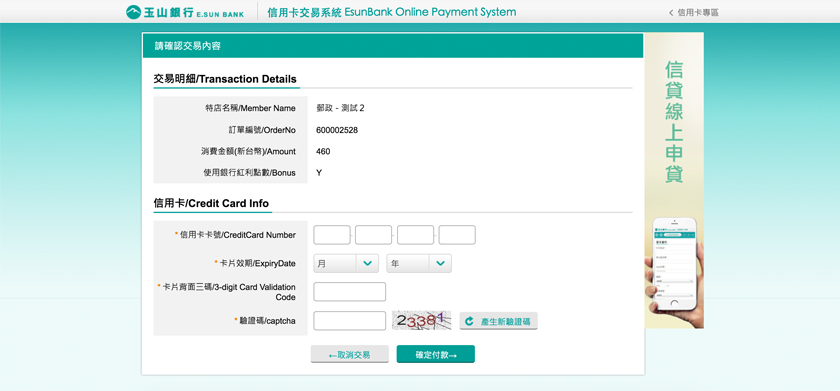This screenshot has height=391, width=840.
Task: Focus the fourth credit card number box
Action: click(x=457, y=235)
